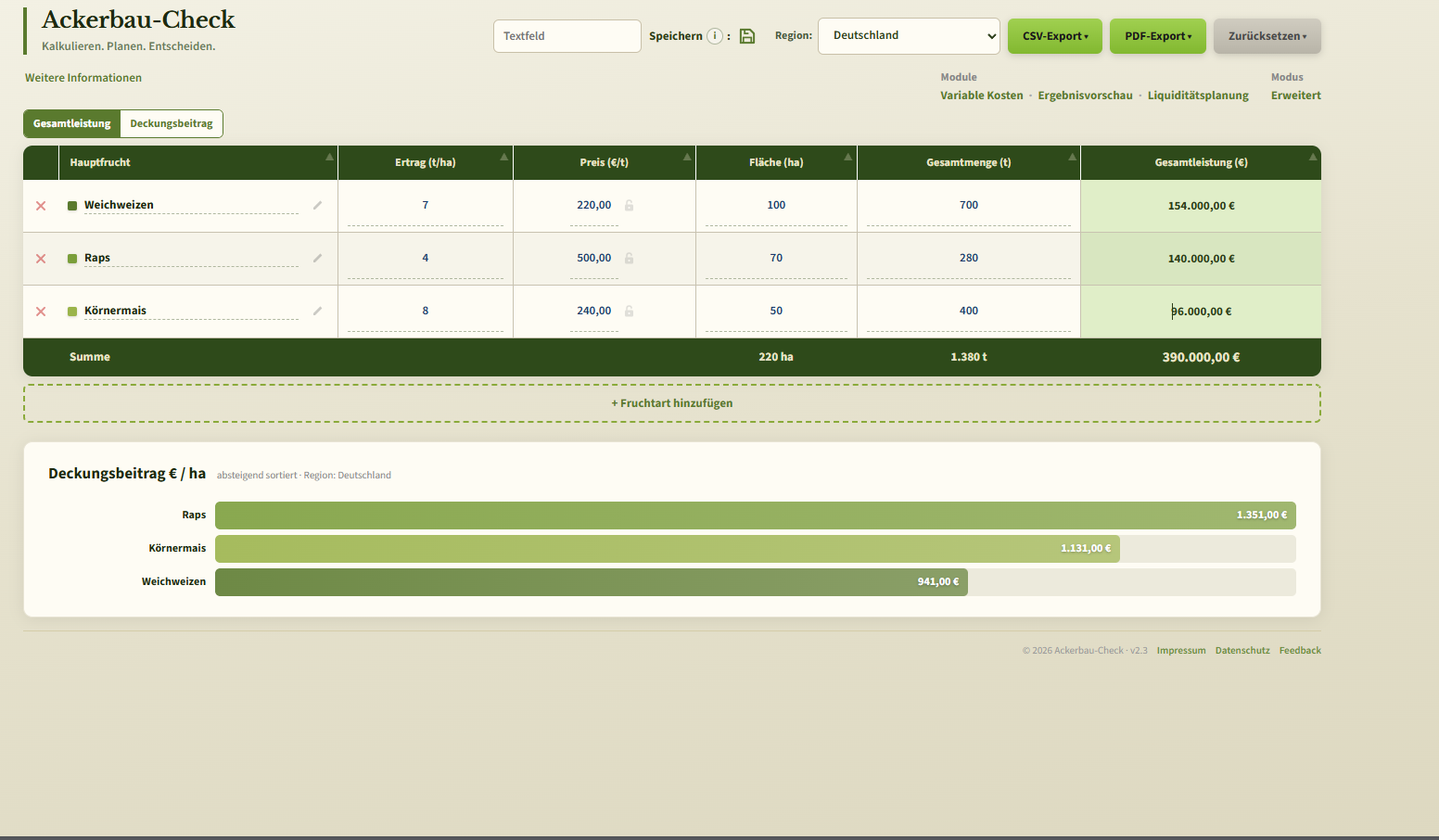Change the Erweitert mode setting

(1296, 95)
